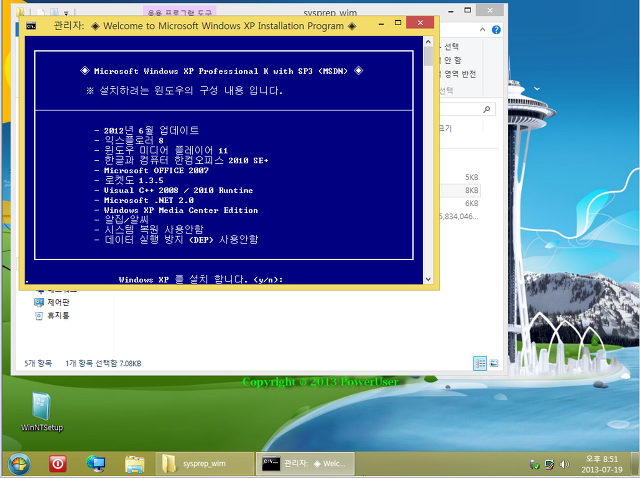Click the new document icon in Explorer quick access toolbar
This screenshot has height=478, width=640.
pyautogui.click(x=42, y=12)
